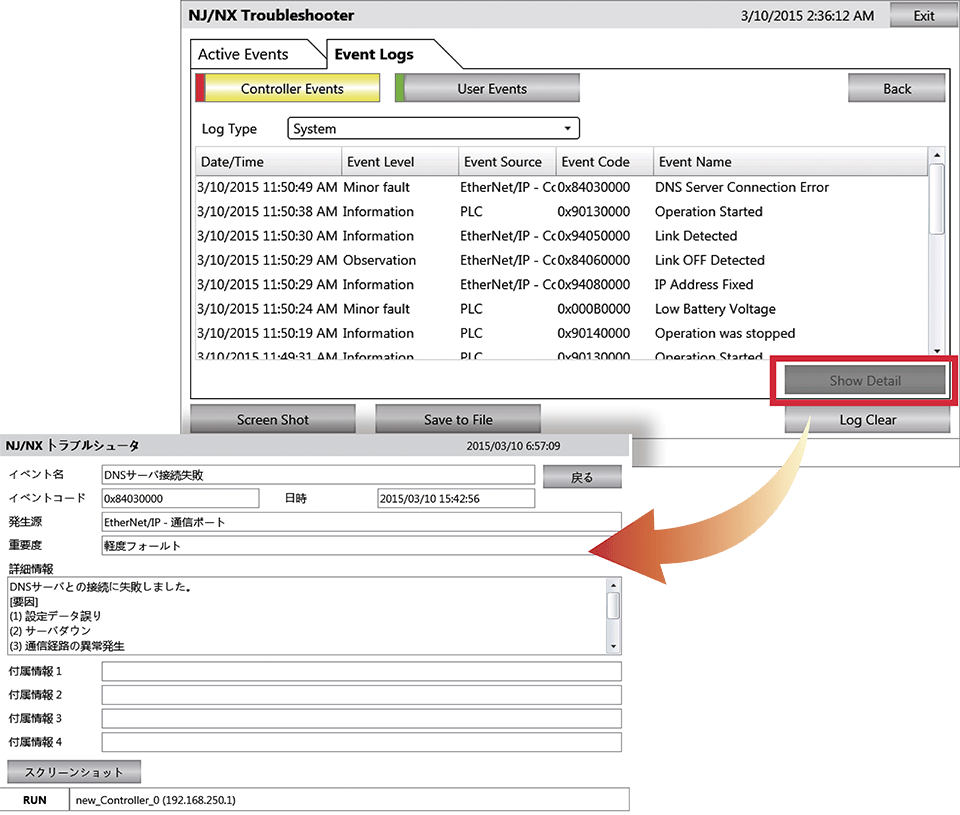
Task: Toggle the User Events button
Action: 487,88
